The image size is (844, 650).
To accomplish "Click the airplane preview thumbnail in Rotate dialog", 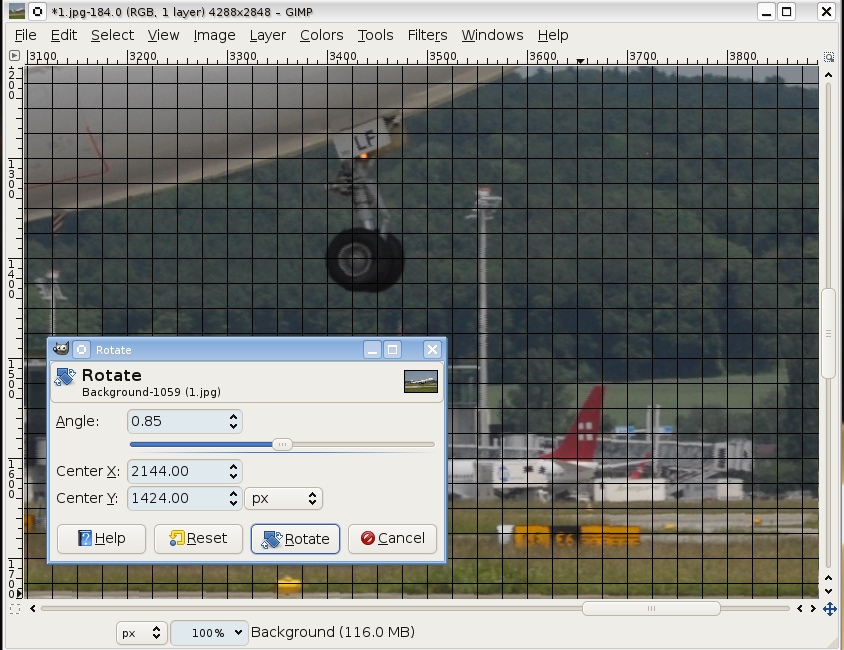I will click(x=420, y=381).
